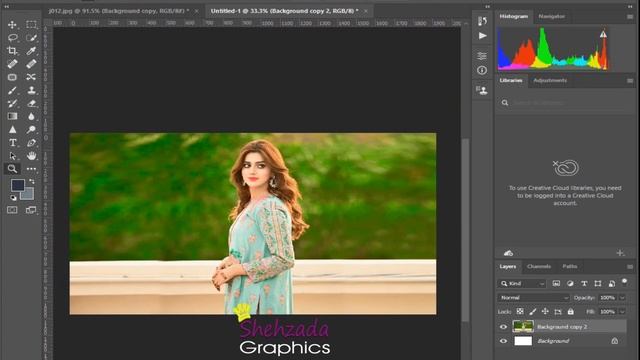Collapse the right panels double arrow
Screen dimensions: 640x360
point(630,7)
